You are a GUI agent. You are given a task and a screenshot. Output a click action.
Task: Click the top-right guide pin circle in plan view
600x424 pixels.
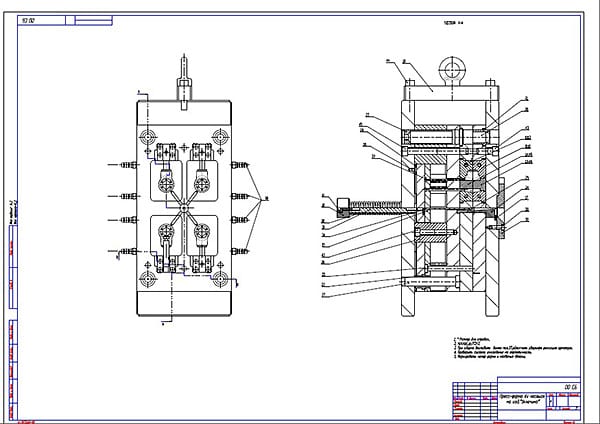(218, 135)
